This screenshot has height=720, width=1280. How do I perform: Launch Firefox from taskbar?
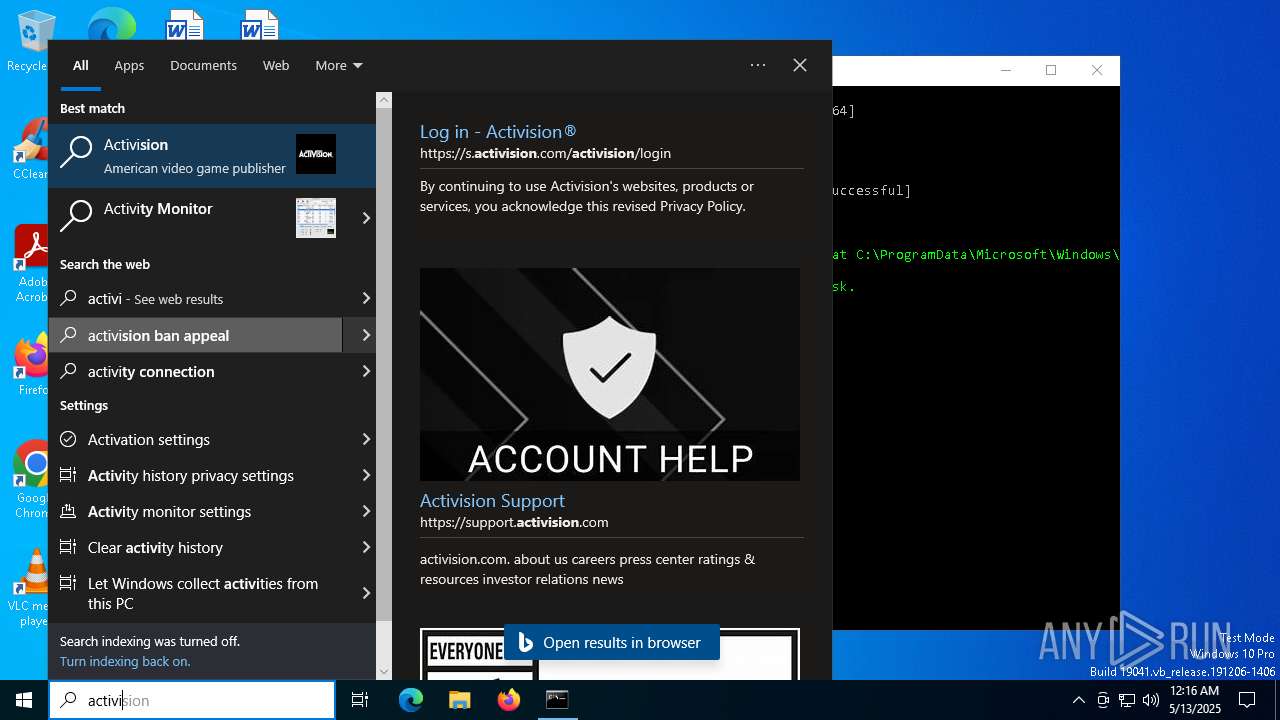click(x=509, y=700)
